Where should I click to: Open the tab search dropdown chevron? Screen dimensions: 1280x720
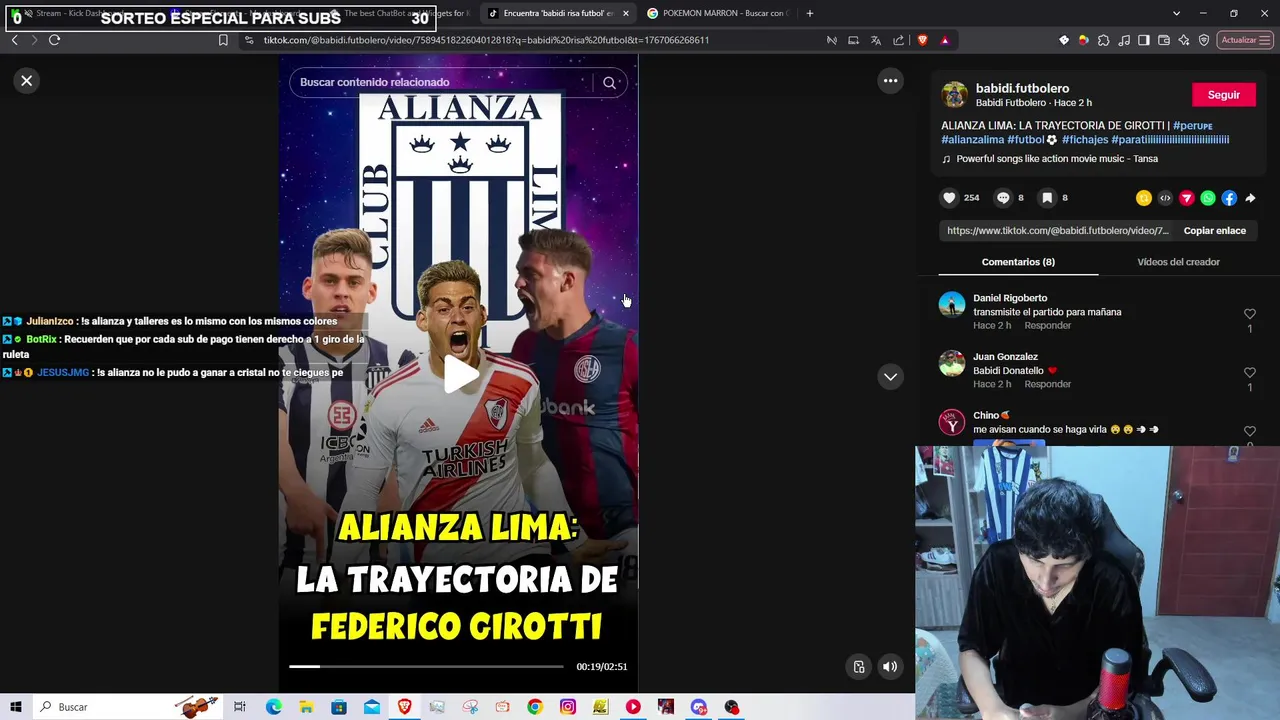coord(1176,13)
